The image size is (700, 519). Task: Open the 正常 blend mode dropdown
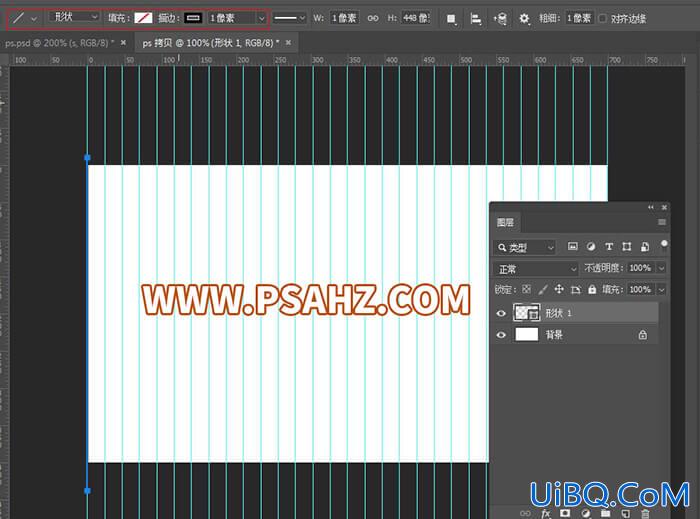click(x=536, y=269)
